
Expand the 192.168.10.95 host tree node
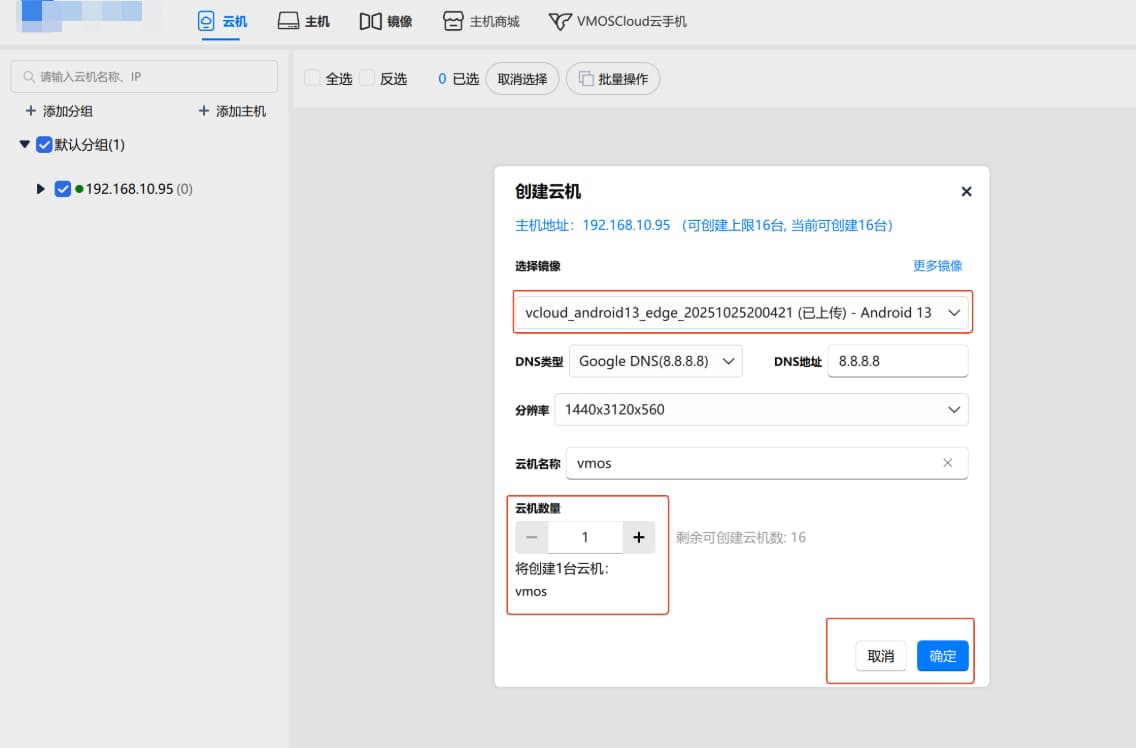[x=41, y=188]
